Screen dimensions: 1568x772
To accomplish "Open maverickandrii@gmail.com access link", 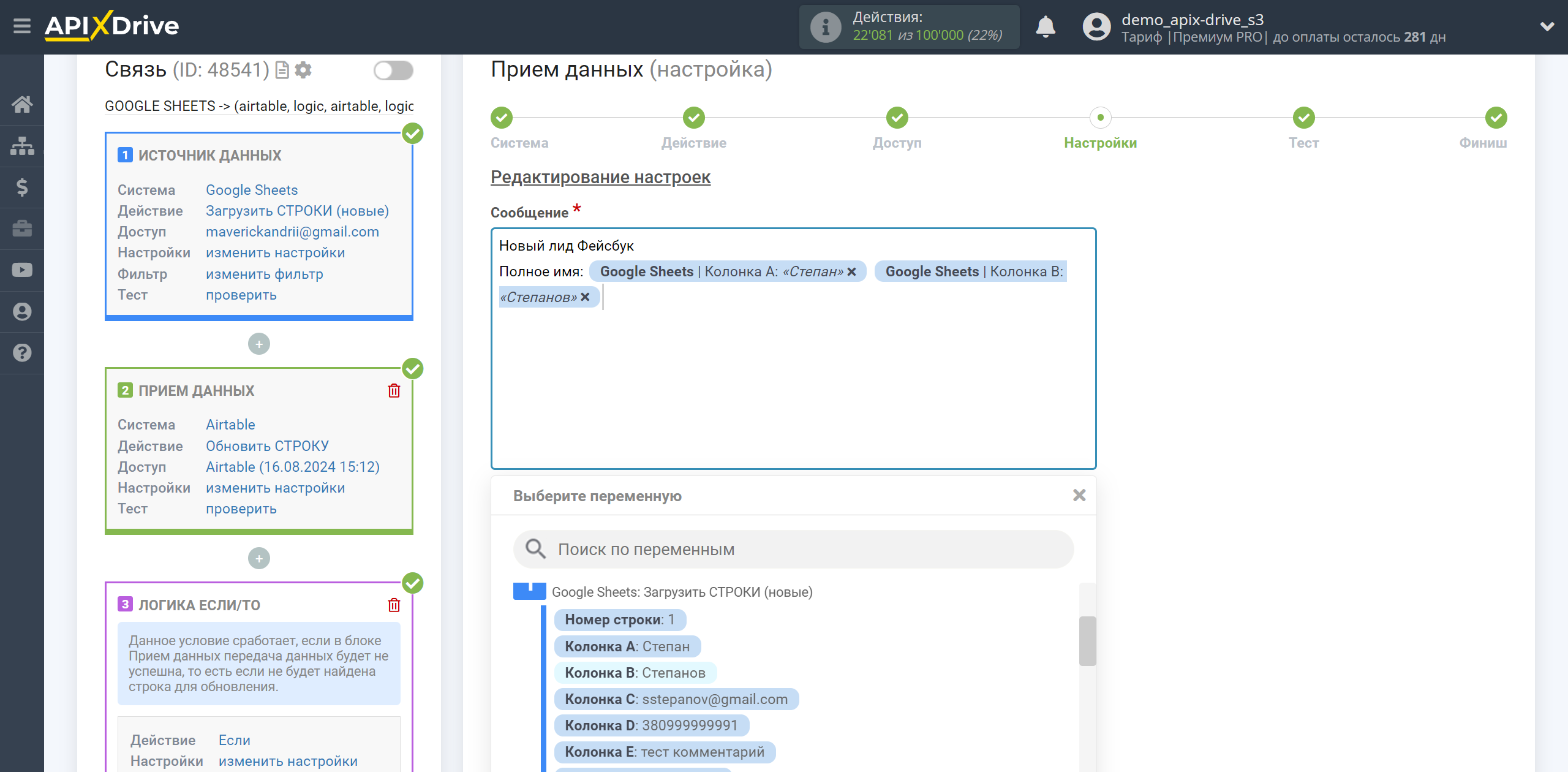I will pyautogui.click(x=292, y=232).
